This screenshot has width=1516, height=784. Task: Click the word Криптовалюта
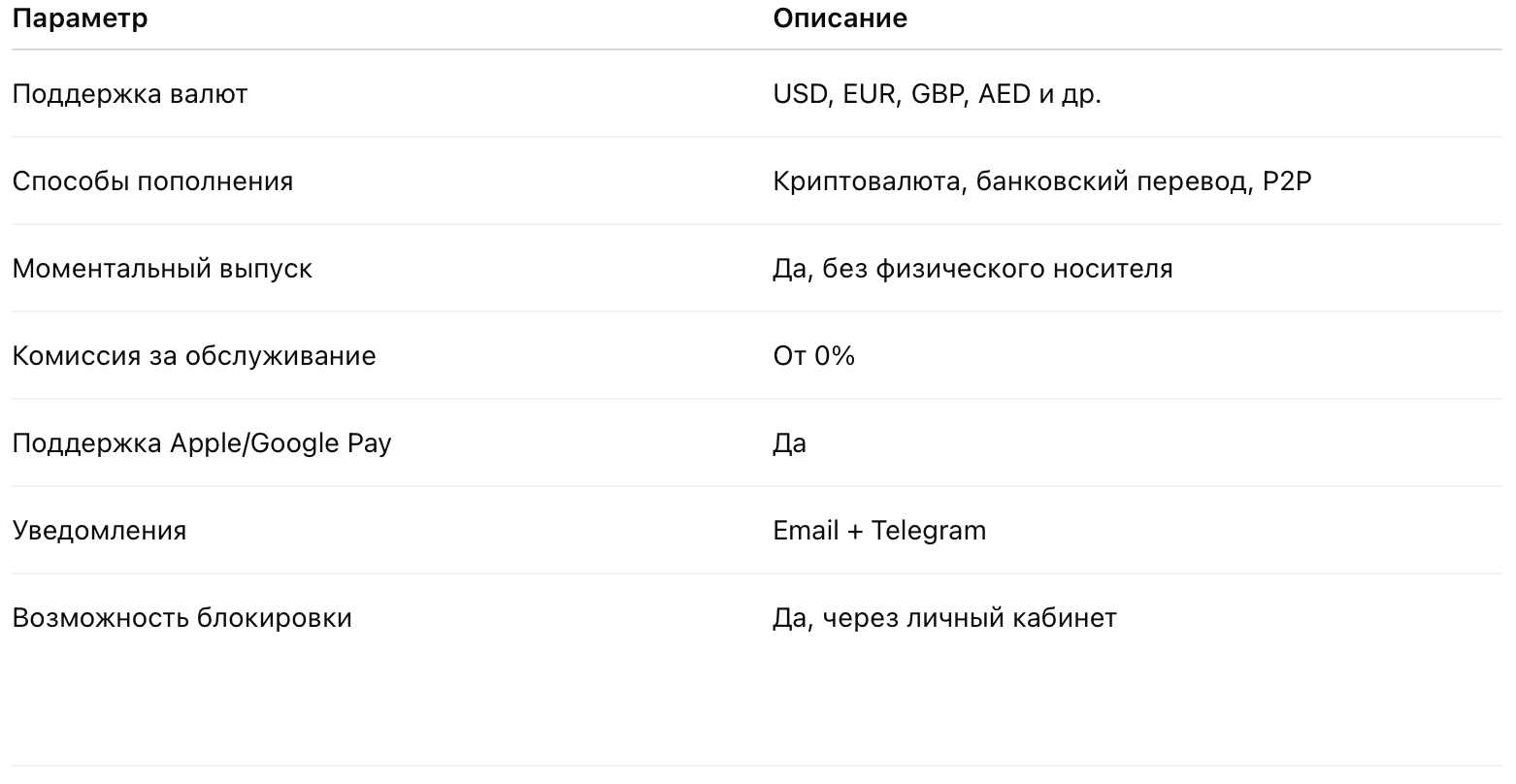coord(869,181)
